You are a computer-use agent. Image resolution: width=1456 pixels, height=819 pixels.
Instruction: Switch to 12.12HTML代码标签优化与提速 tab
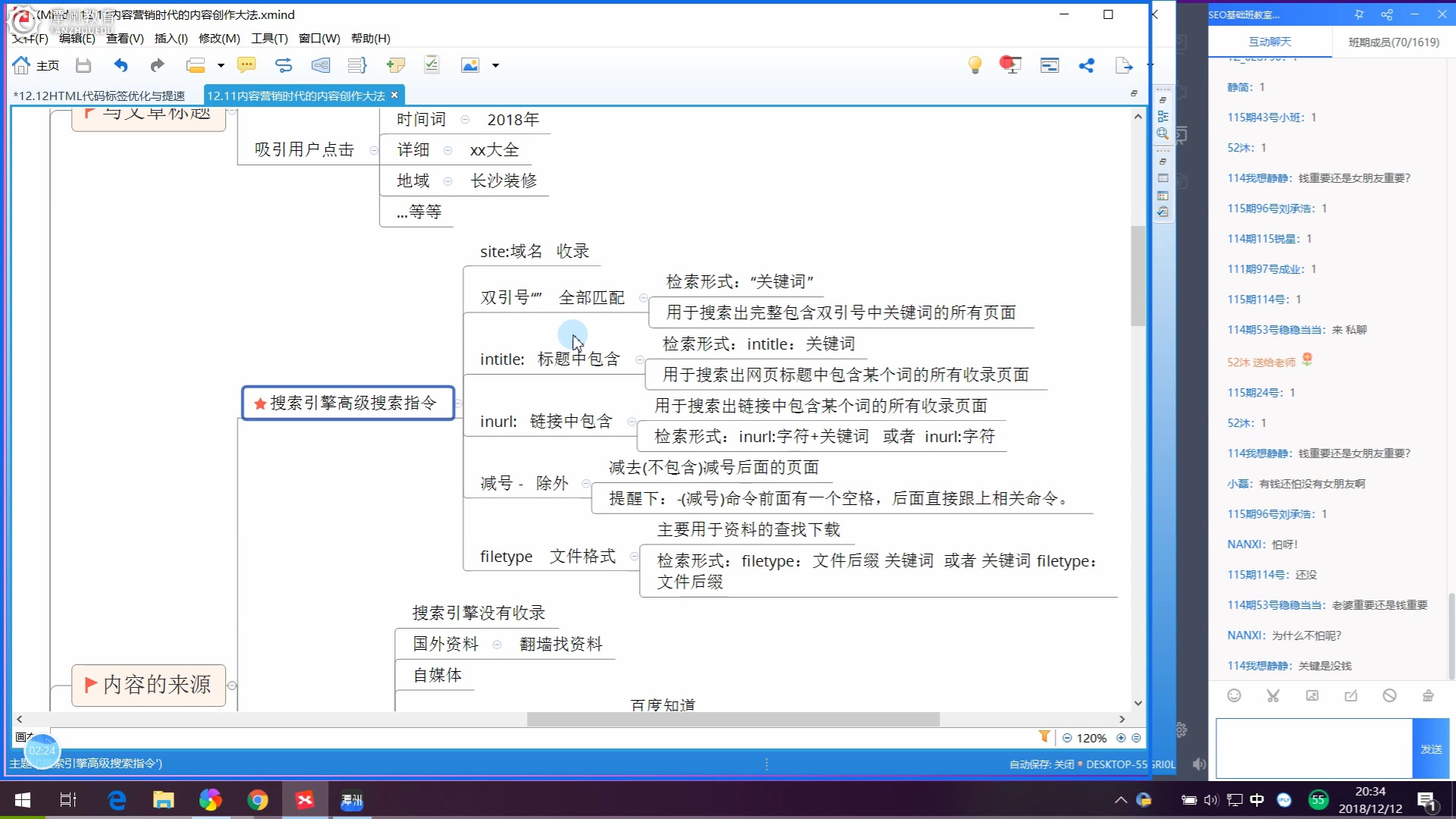[99, 96]
